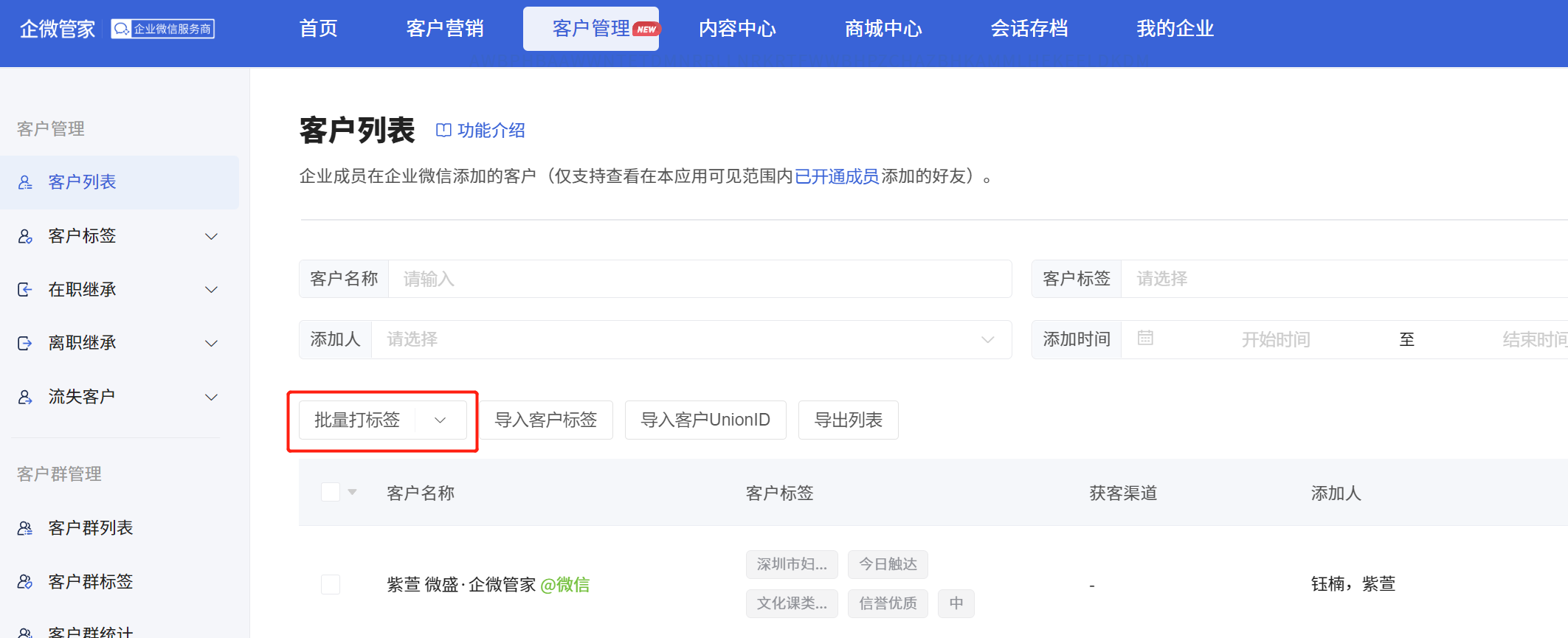Focus the 客户名称 input field
Screen dimensions: 1568x638
[700, 279]
